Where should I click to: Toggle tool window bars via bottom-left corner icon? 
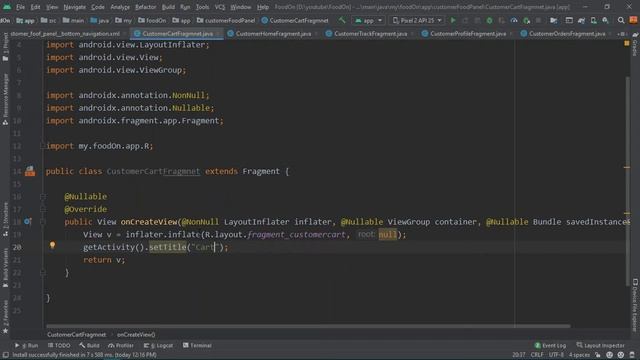tap(5, 355)
